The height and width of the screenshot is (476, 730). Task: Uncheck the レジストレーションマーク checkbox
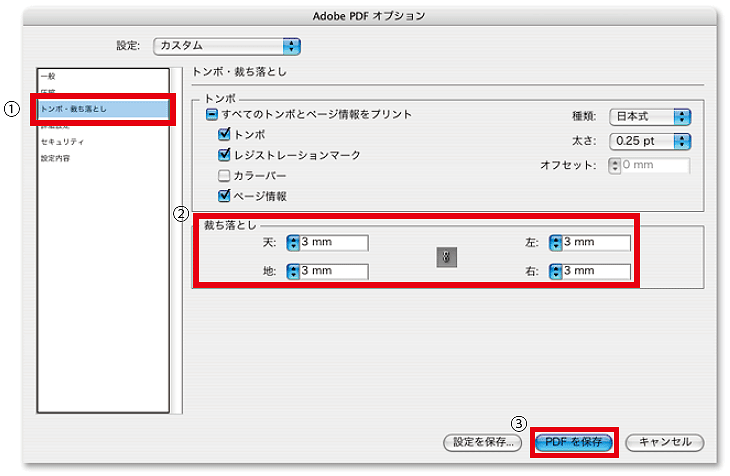(x=224, y=155)
